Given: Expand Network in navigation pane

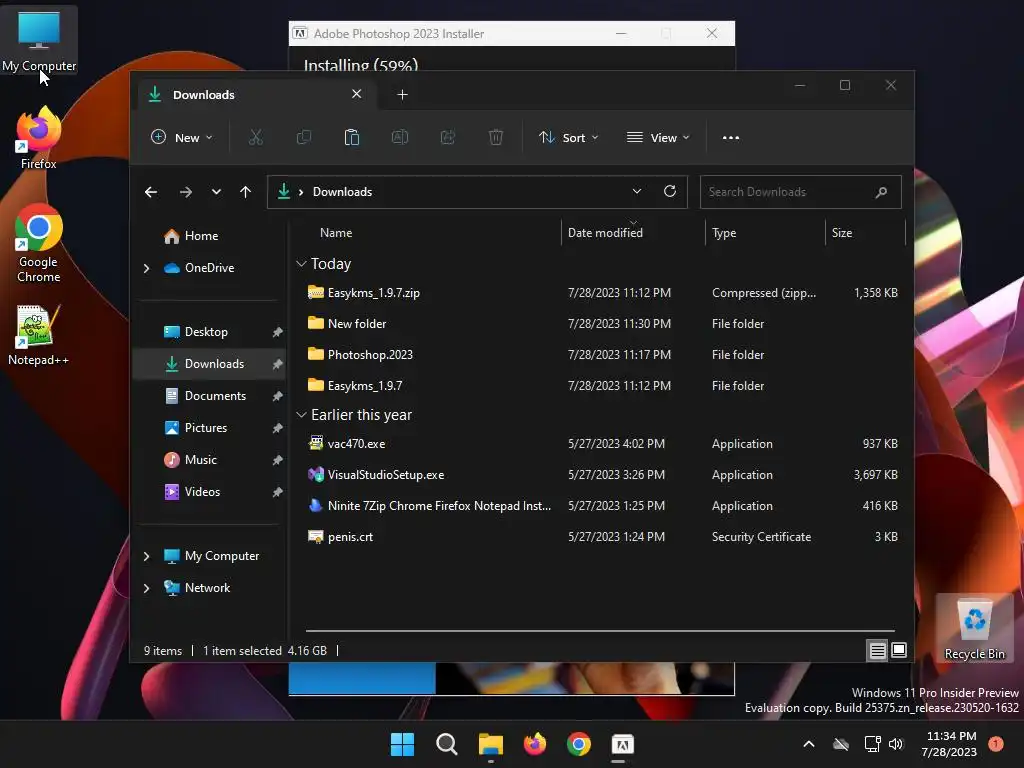Looking at the screenshot, I should pos(146,588).
